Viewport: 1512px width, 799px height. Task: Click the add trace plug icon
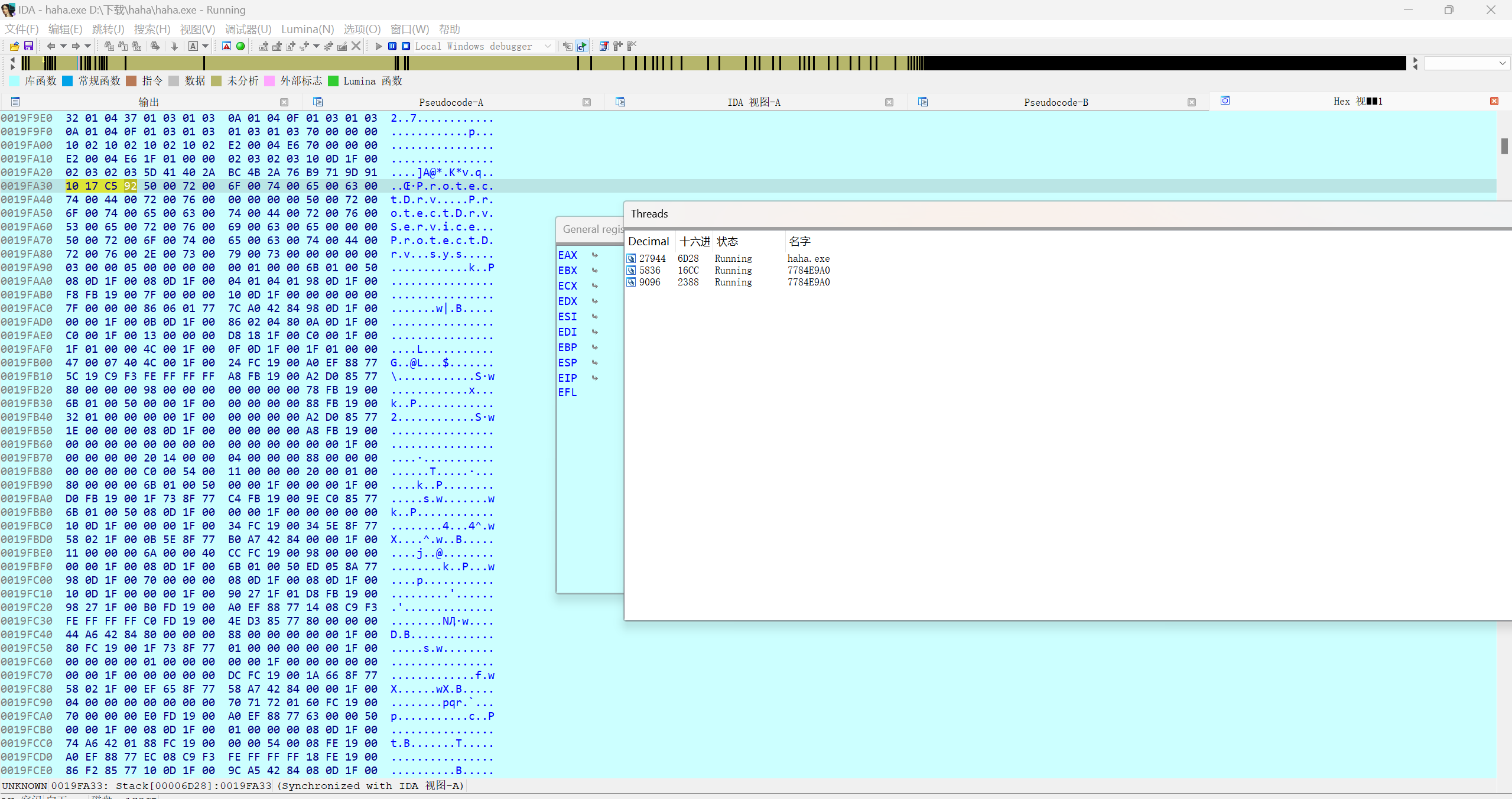point(617,46)
